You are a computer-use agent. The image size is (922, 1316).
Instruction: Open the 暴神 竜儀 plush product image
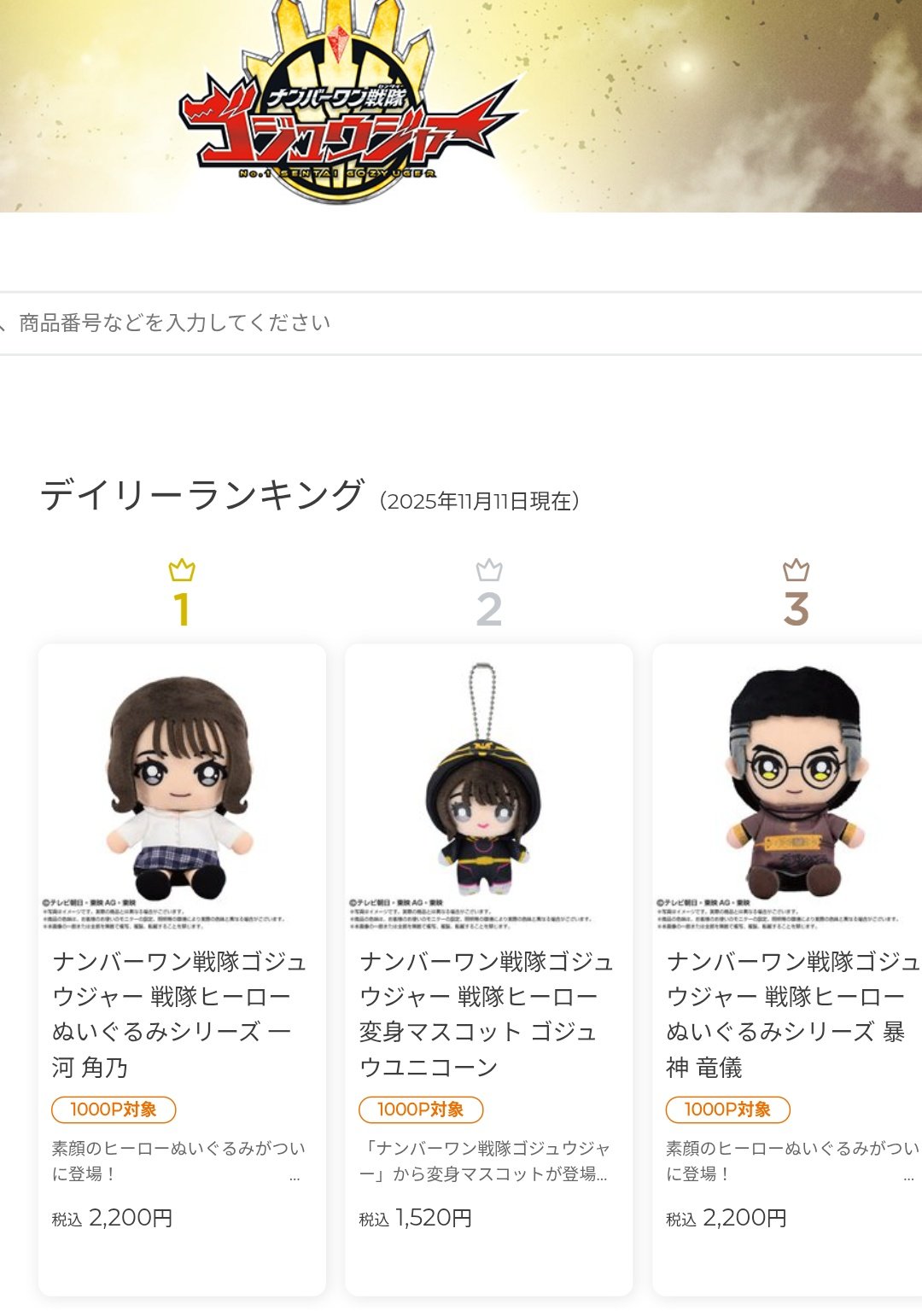point(788,788)
